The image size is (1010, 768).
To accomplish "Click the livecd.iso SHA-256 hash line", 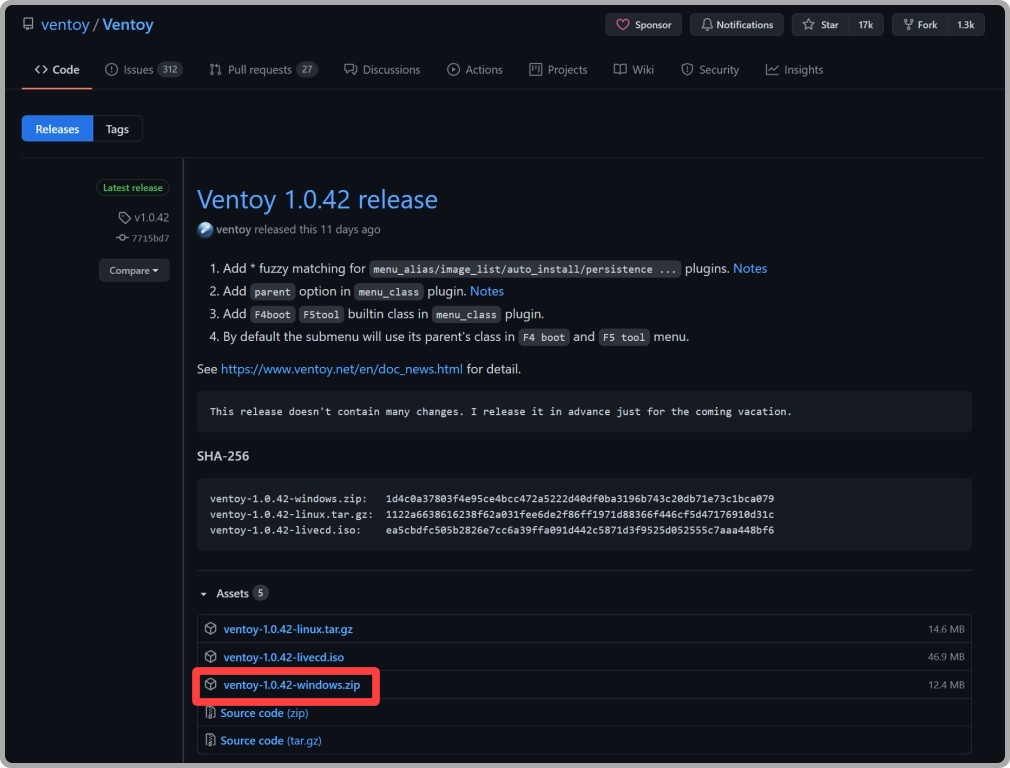I will pyautogui.click(x=492, y=530).
